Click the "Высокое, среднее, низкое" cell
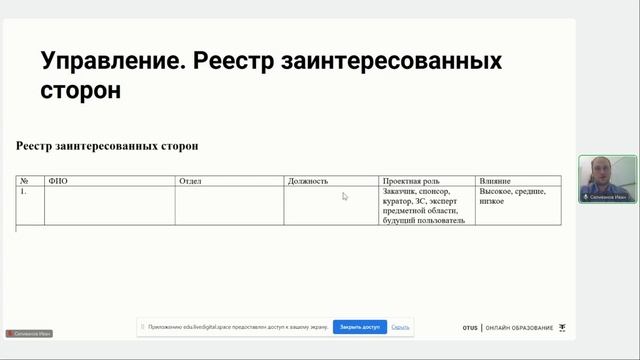 pyautogui.click(x=518, y=206)
